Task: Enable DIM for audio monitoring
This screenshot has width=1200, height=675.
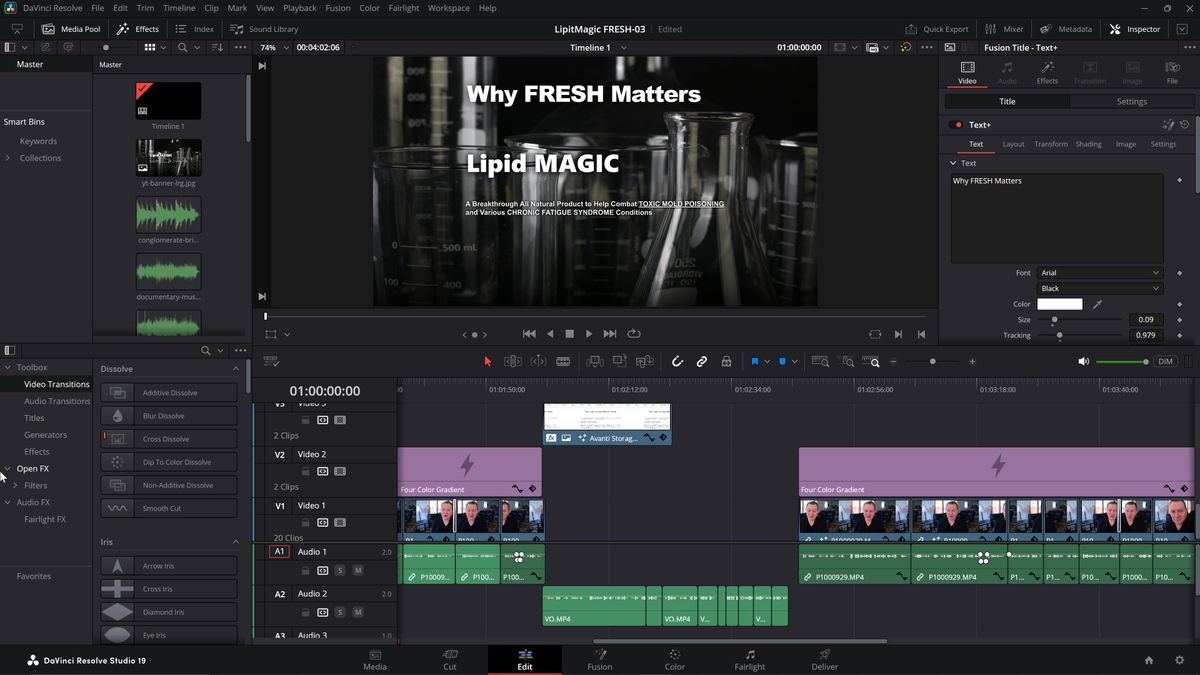Action: [1164, 361]
